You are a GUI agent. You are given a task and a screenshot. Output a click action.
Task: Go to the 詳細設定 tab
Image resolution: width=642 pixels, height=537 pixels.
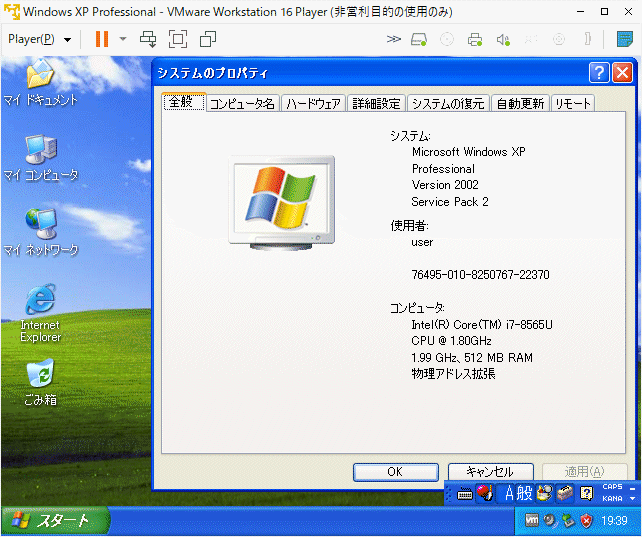click(377, 103)
